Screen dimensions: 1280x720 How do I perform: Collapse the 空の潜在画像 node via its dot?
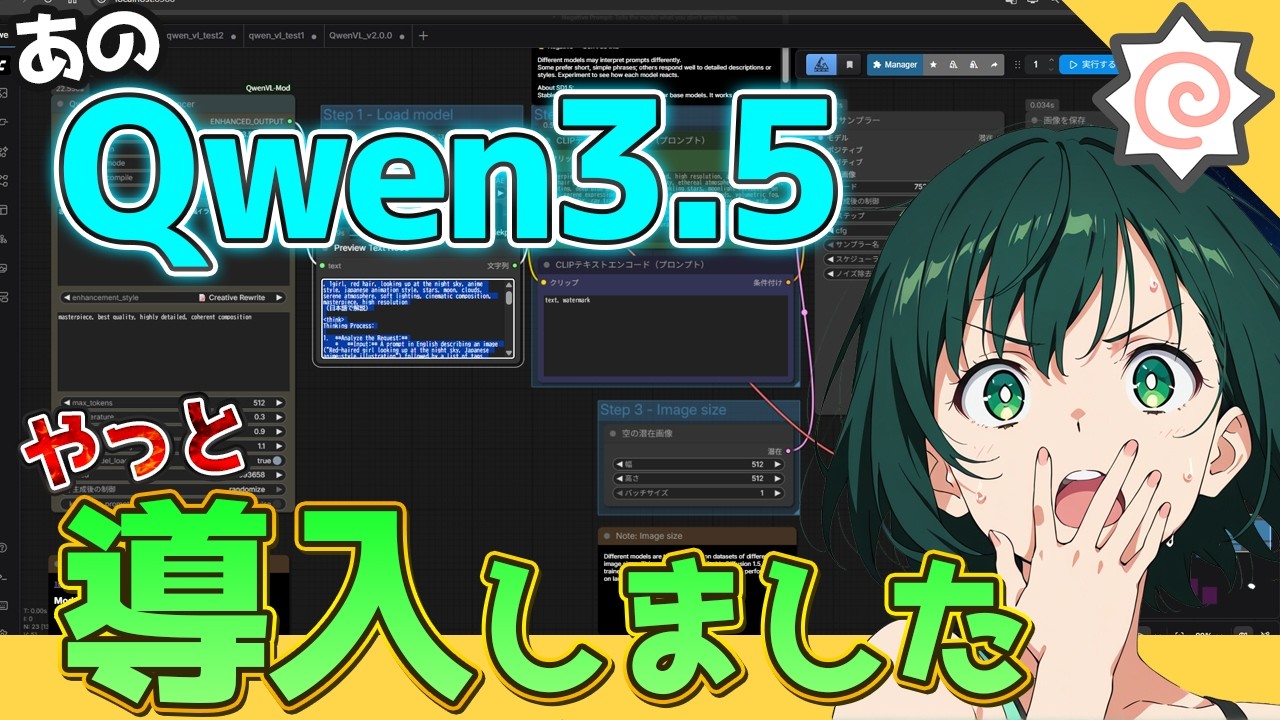[x=613, y=434]
